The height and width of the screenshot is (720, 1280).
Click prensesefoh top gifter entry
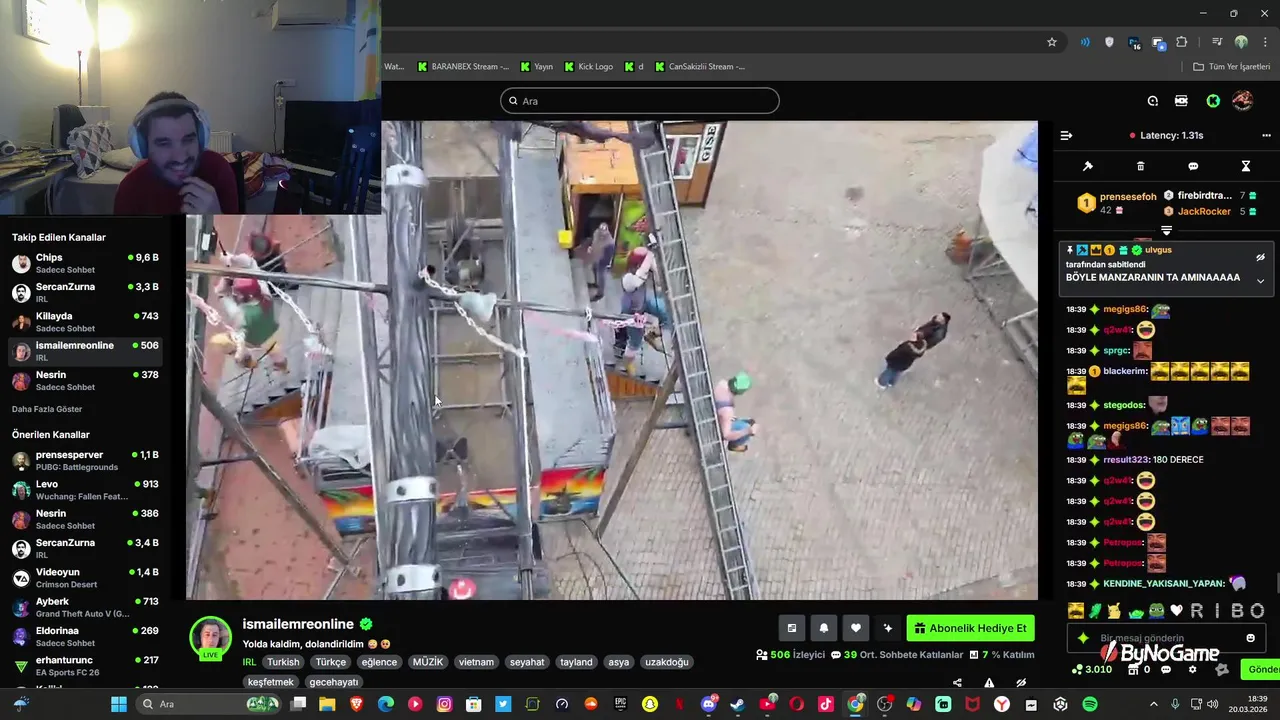[1118, 203]
